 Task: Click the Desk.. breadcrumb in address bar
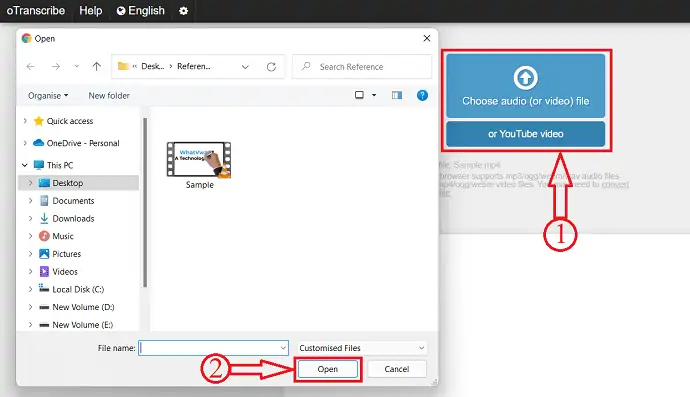click(x=153, y=66)
